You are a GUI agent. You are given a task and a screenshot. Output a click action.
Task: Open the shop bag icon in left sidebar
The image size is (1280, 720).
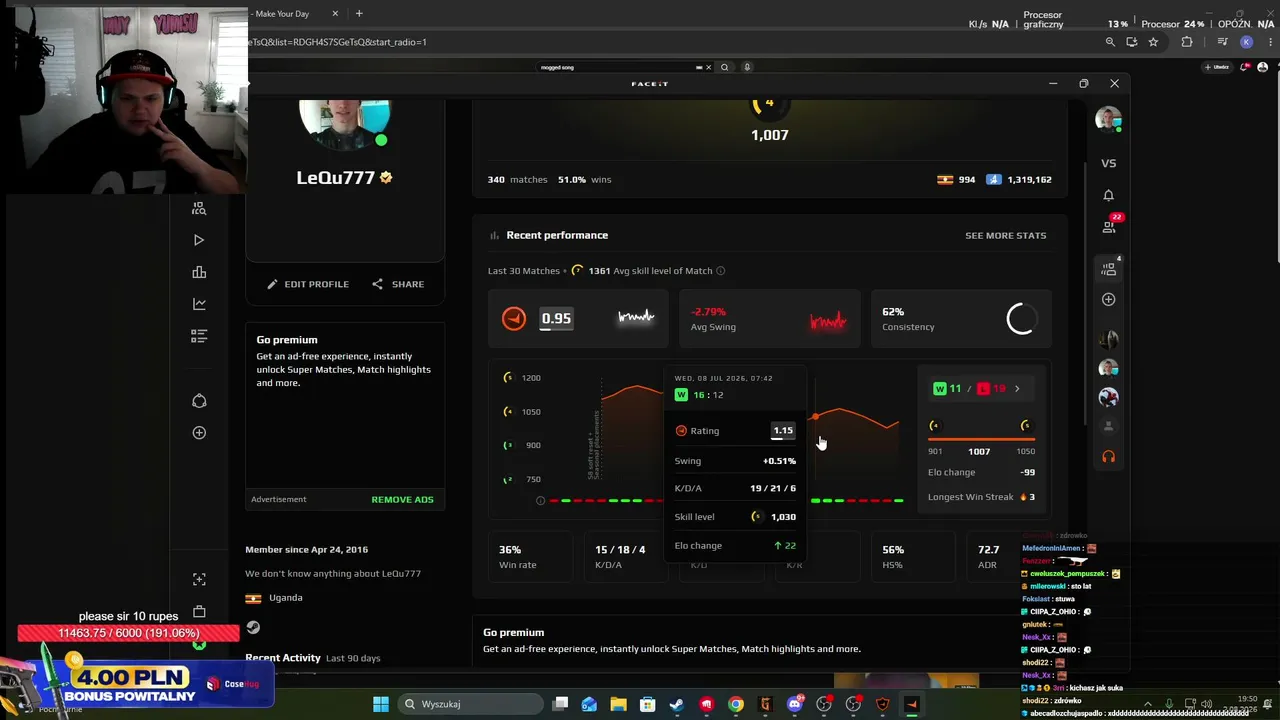[x=199, y=612]
